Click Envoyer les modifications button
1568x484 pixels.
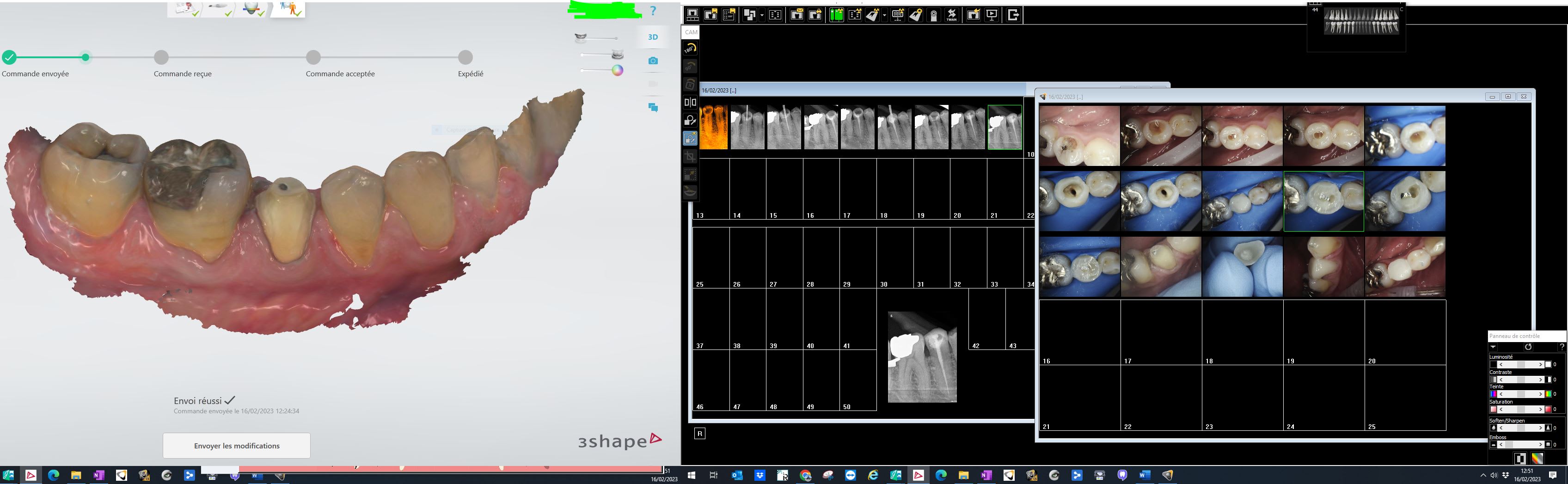click(236, 446)
